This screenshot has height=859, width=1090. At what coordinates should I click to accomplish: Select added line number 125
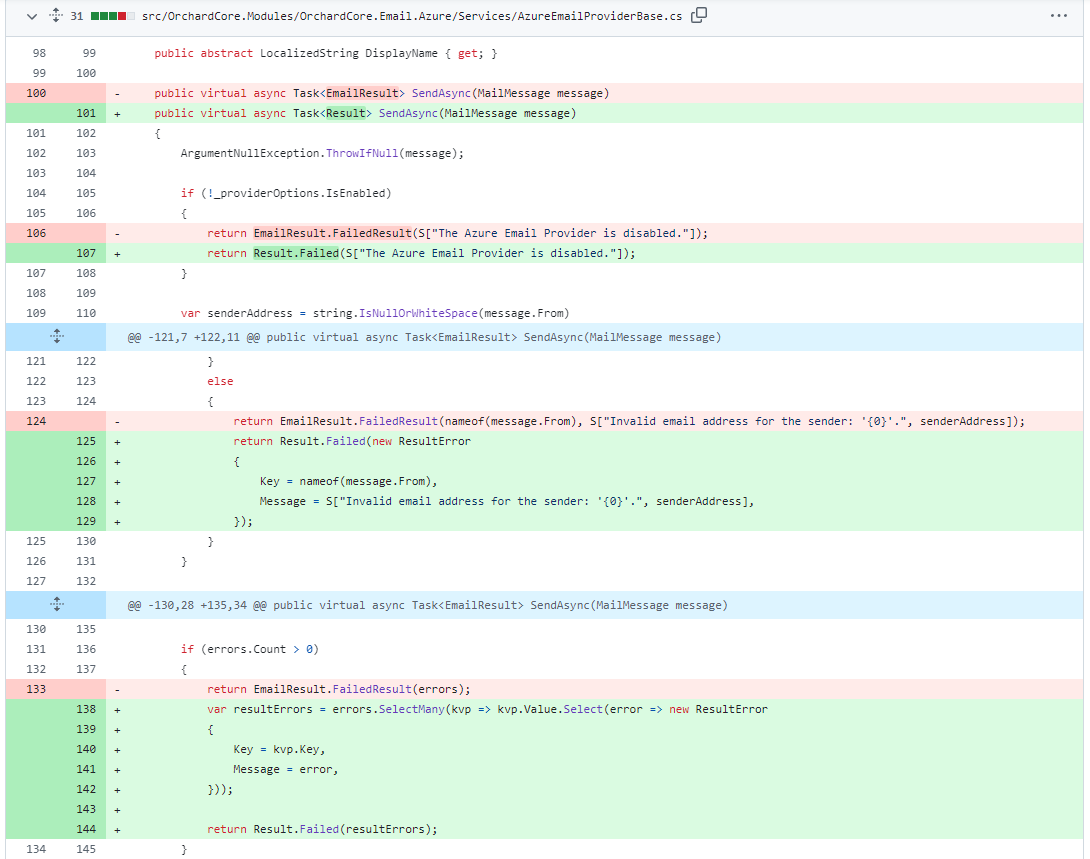click(x=86, y=441)
